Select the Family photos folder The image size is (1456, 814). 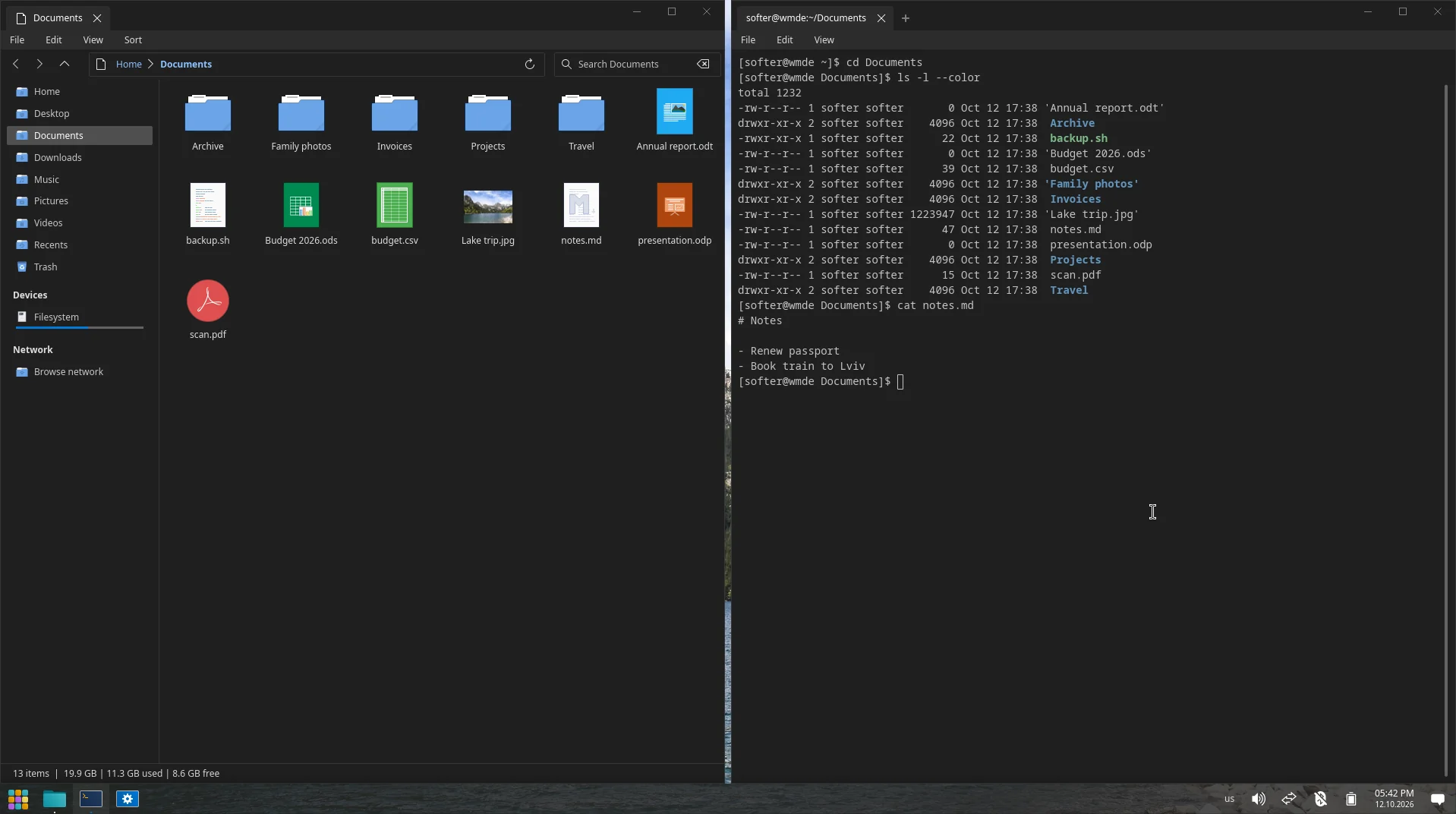coord(301,112)
